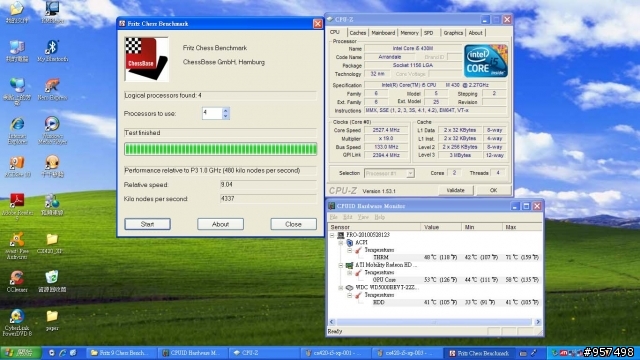Decrease Processors to use with the down arrow
Image resolution: width=640 pixels, height=360 pixels.
tap(225, 116)
